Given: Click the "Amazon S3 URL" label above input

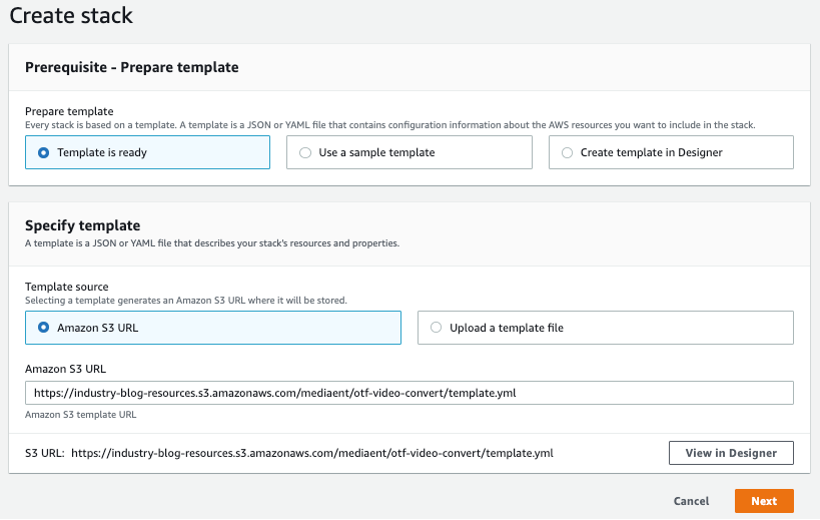Looking at the screenshot, I should tap(64, 369).
